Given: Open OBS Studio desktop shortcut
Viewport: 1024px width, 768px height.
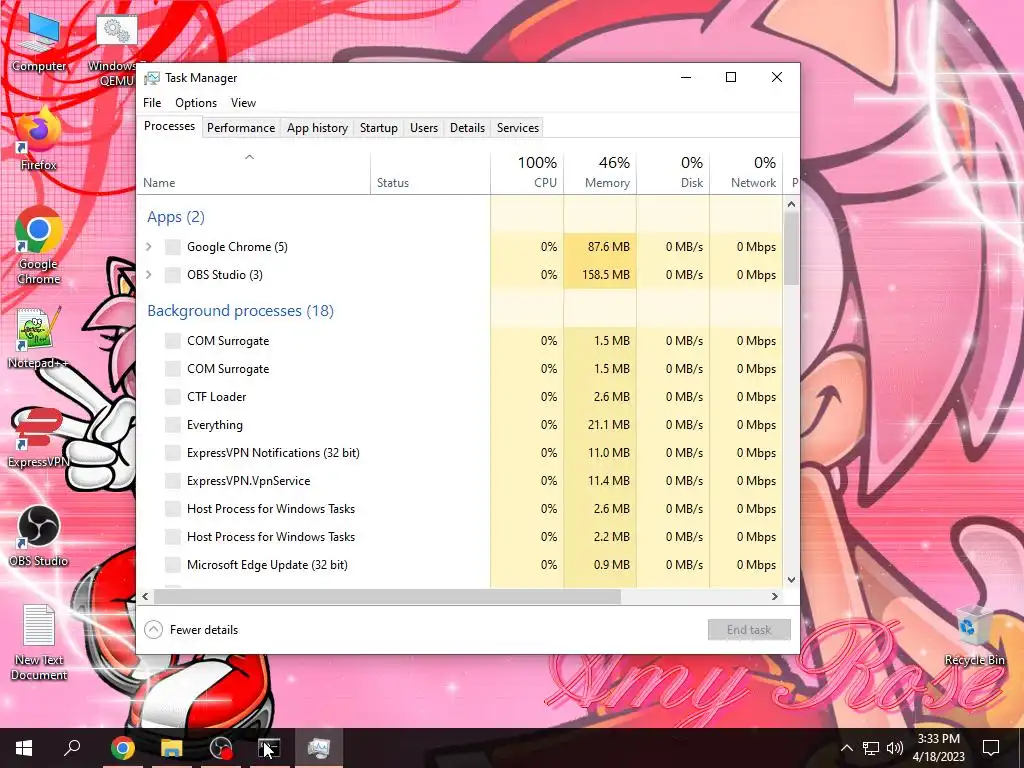Looking at the screenshot, I should coord(39,536).
